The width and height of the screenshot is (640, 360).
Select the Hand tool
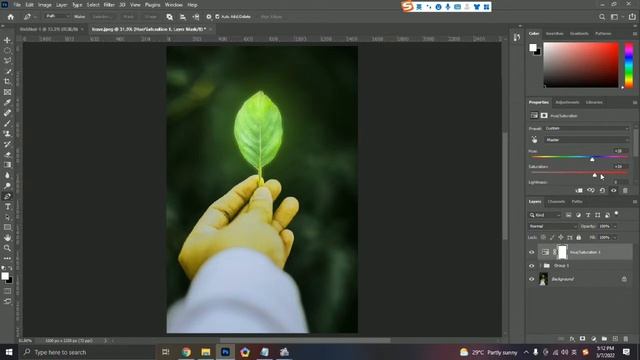pos(7,238)
